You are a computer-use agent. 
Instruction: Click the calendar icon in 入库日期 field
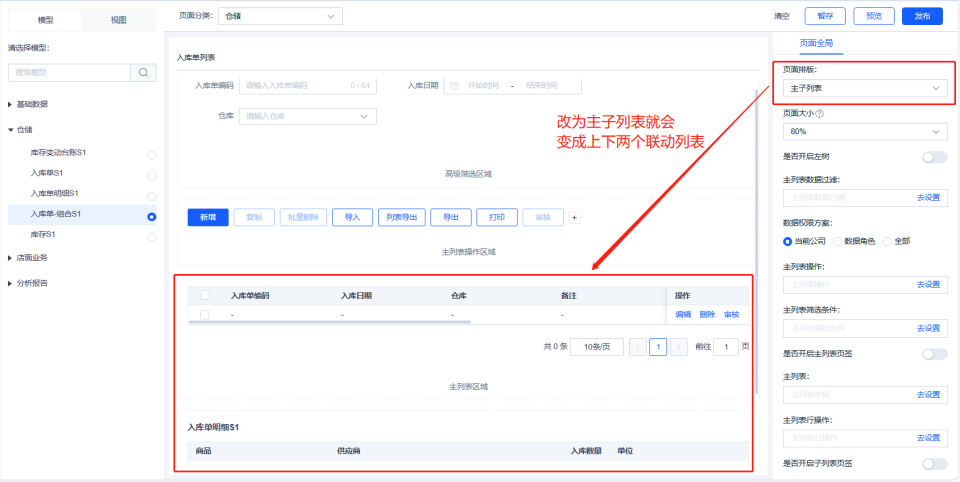click(x=454, y=86)
